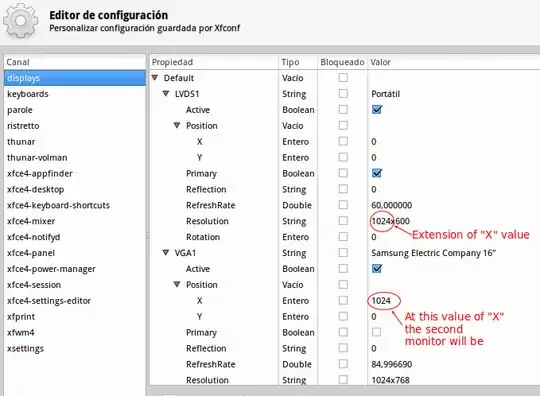Toggle VGA1 Active value checkbox
540x396 pixels.
click(x=377, y=269)
